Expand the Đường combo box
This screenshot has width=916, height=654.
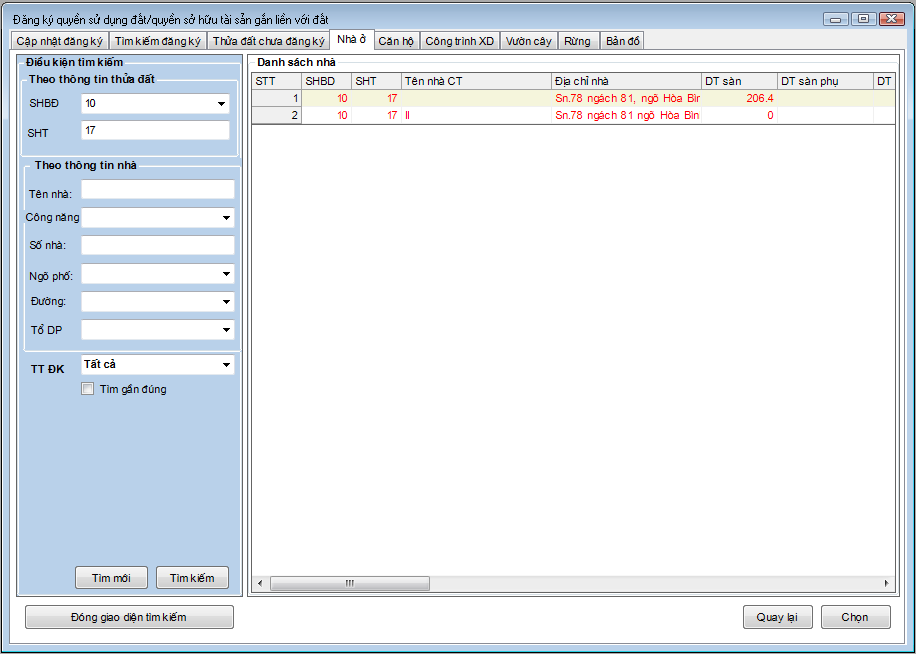pyautogui.click(x=226, y=302)
